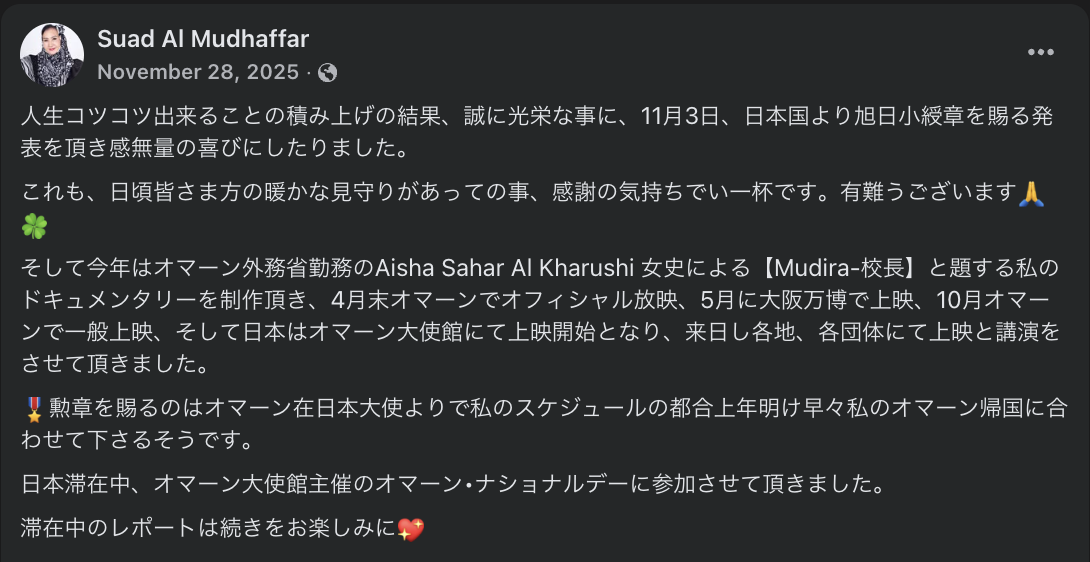Click the sparkling heart emoji

411,529
